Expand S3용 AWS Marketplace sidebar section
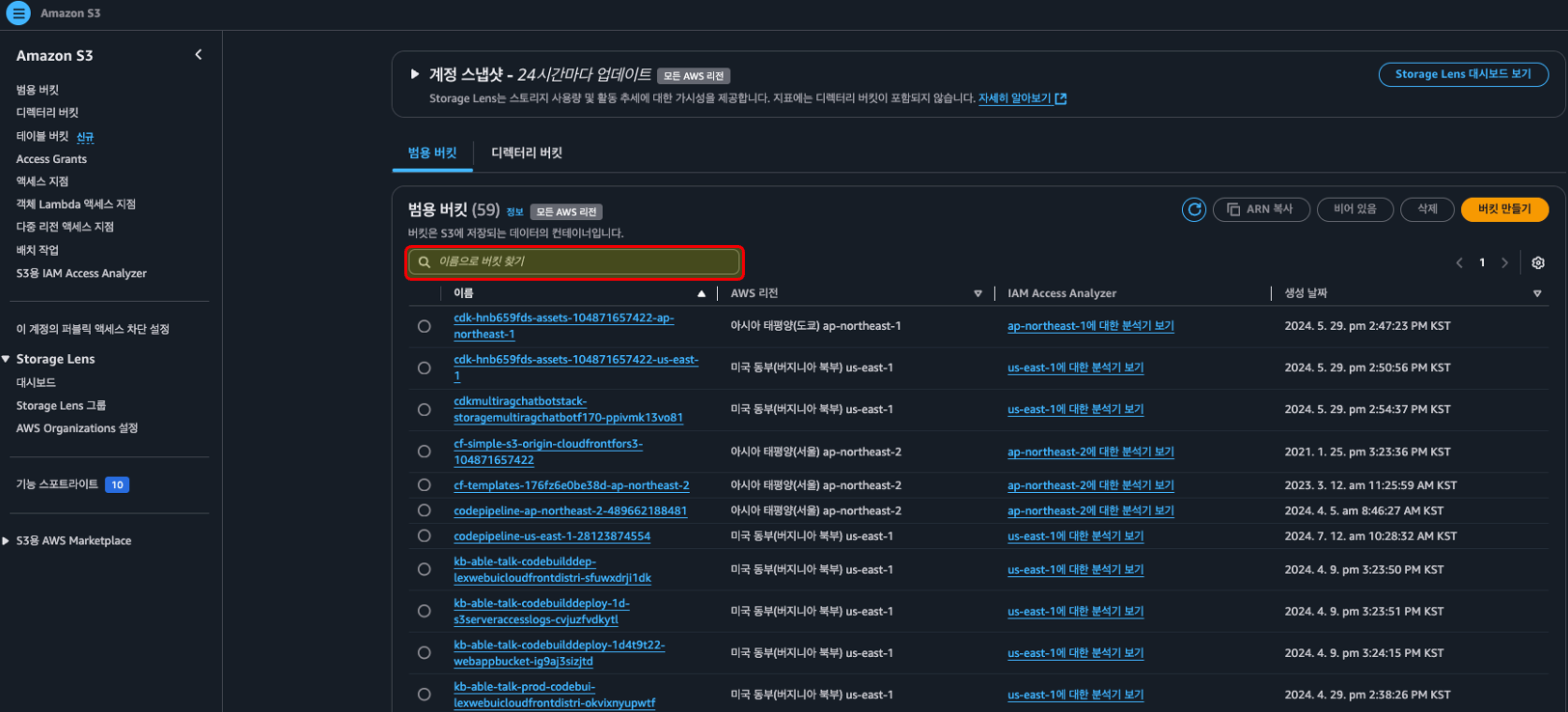This screenshot has width=1568, height=712. pyautogui.click(x=6, y=541)
